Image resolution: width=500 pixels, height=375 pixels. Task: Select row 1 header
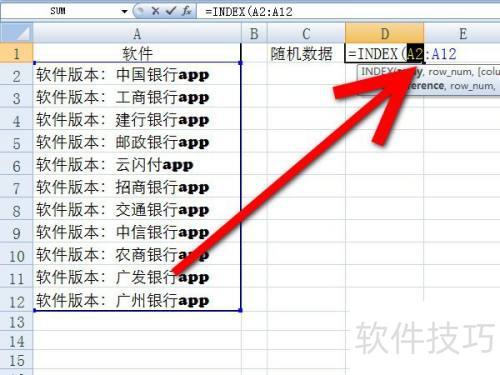tap(16, 53)
